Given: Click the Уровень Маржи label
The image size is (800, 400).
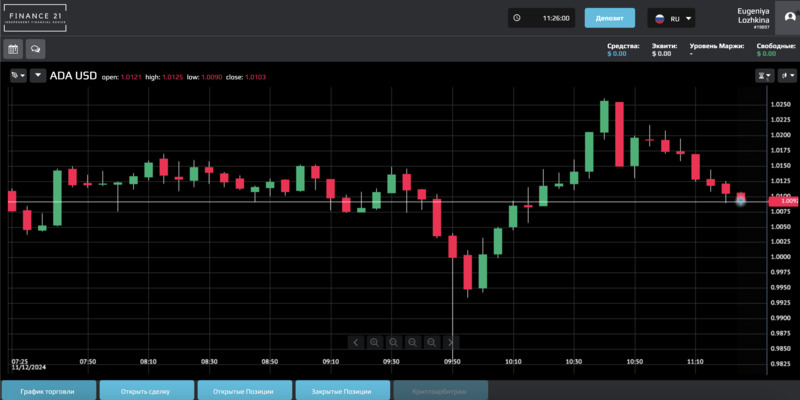Looking at the screenshot, I should [717, 46].
